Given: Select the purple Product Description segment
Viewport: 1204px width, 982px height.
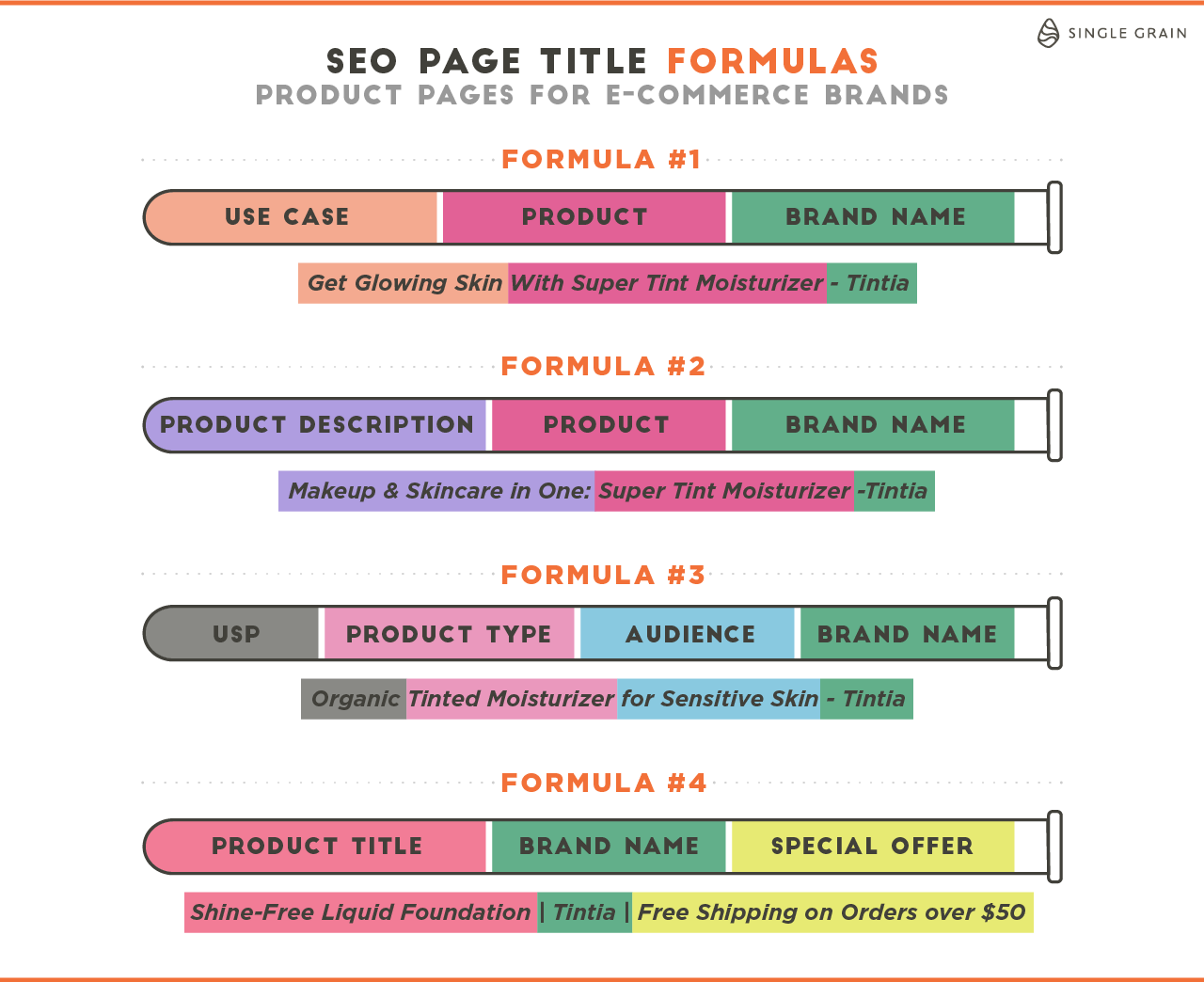Looking at the screenshot, I should (x=317, y=425).
